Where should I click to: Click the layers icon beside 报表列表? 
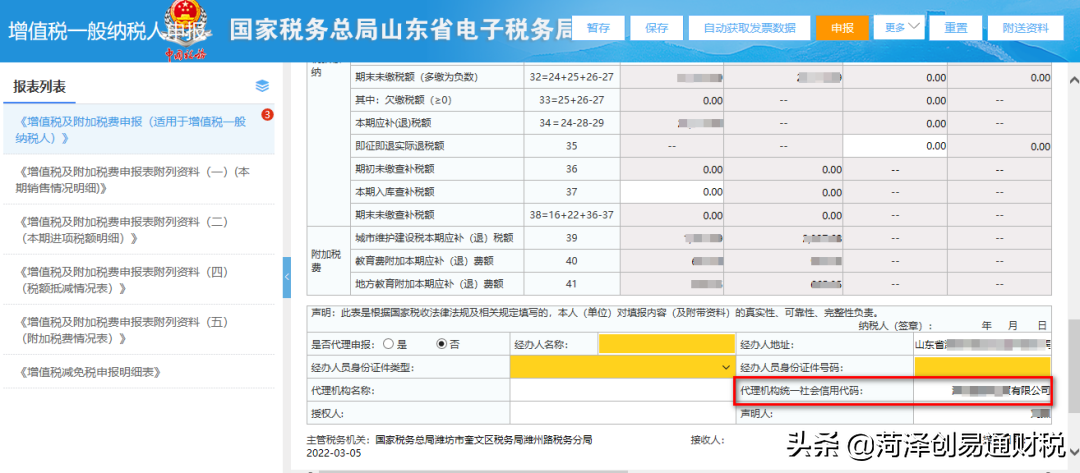coord(262,86)
